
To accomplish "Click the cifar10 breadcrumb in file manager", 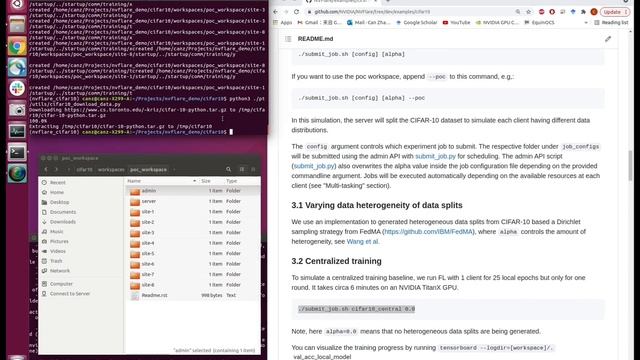I will coord(84,169).
